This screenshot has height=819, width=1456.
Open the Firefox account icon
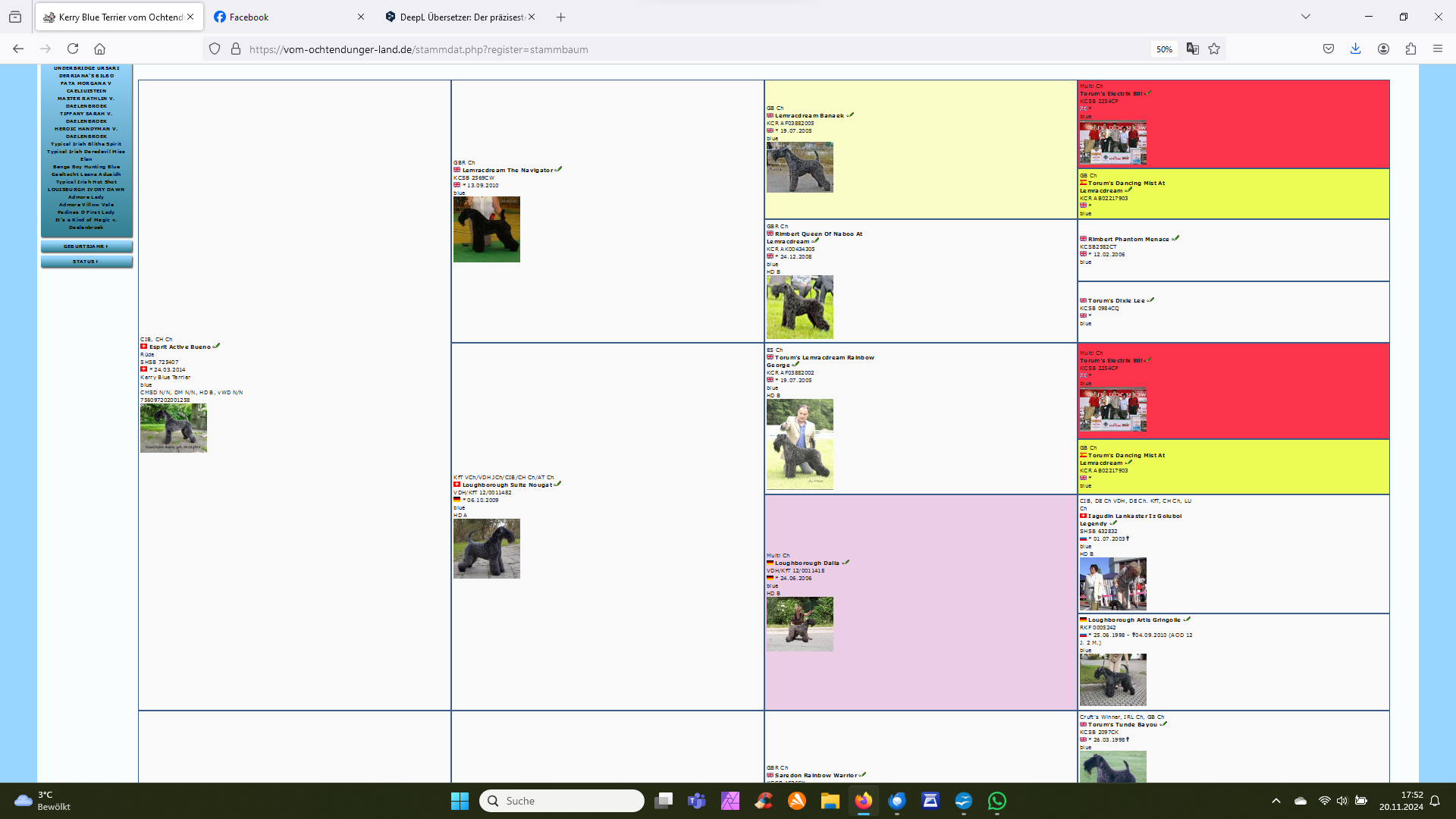pos(1383,49)
